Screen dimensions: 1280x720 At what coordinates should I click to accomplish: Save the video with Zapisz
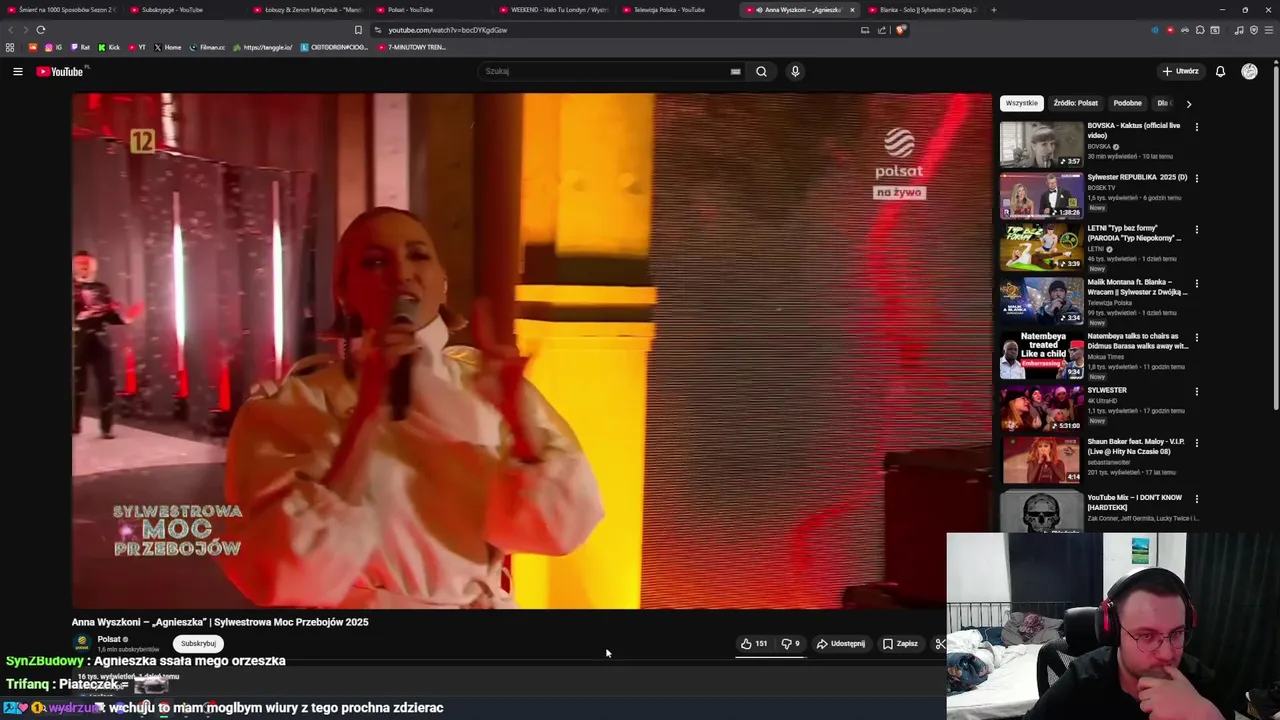tap(900, 644)
